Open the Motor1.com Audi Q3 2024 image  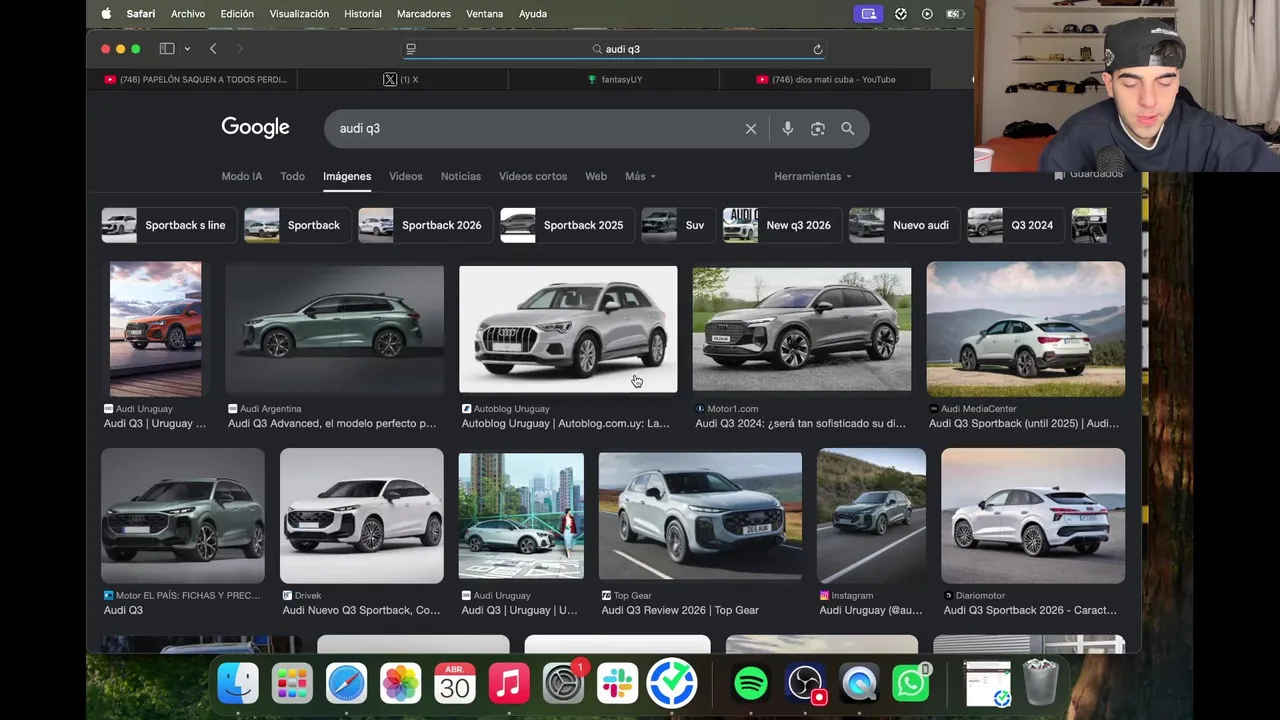click(x=802, y=328)
